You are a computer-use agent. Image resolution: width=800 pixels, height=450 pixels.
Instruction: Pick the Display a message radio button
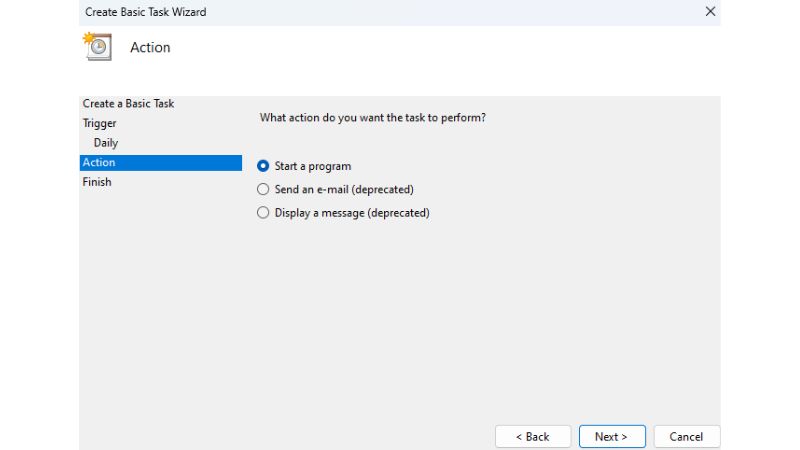263,212
